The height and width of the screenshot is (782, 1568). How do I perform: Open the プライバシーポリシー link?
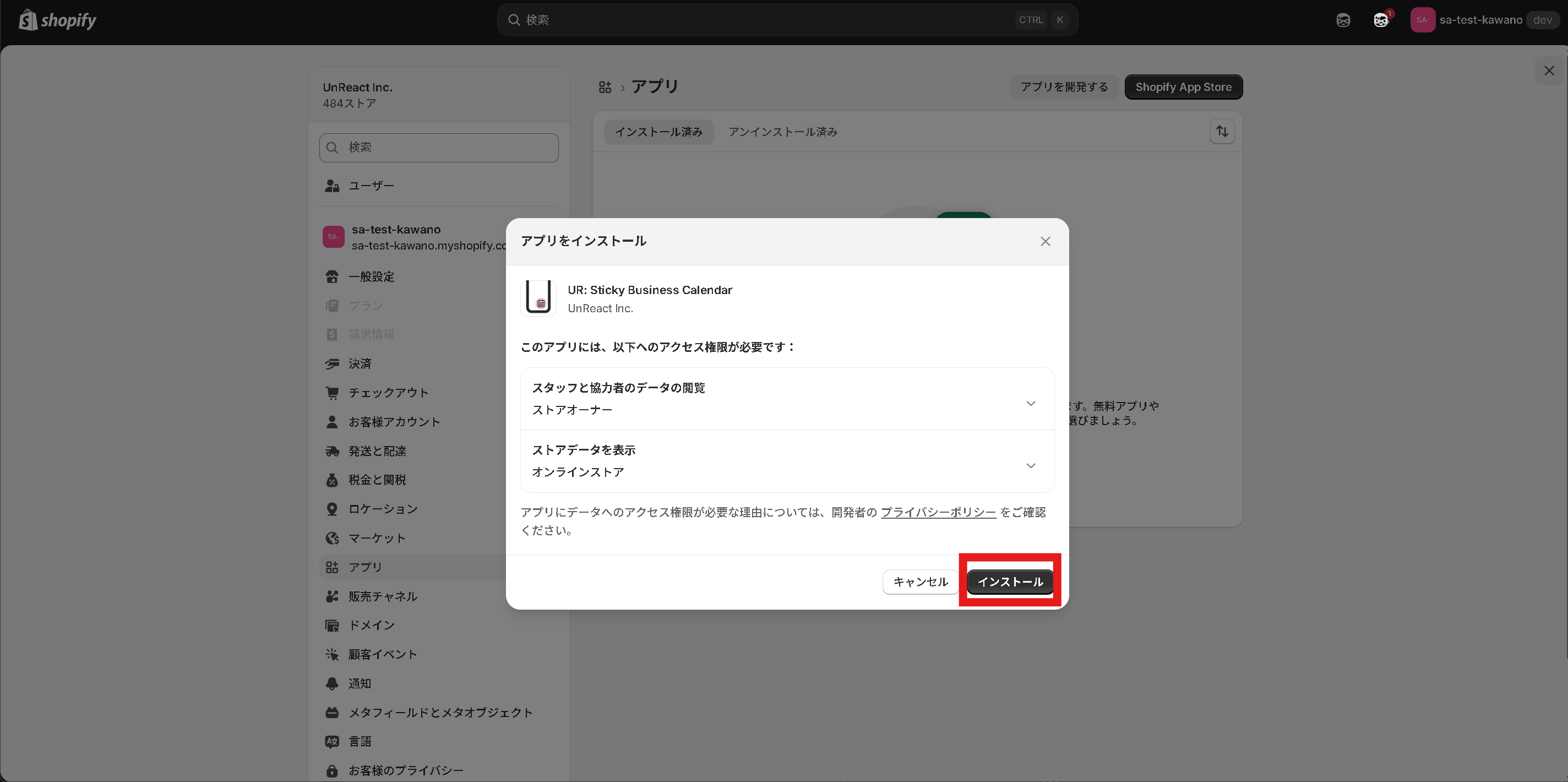[x=938, y=512]
